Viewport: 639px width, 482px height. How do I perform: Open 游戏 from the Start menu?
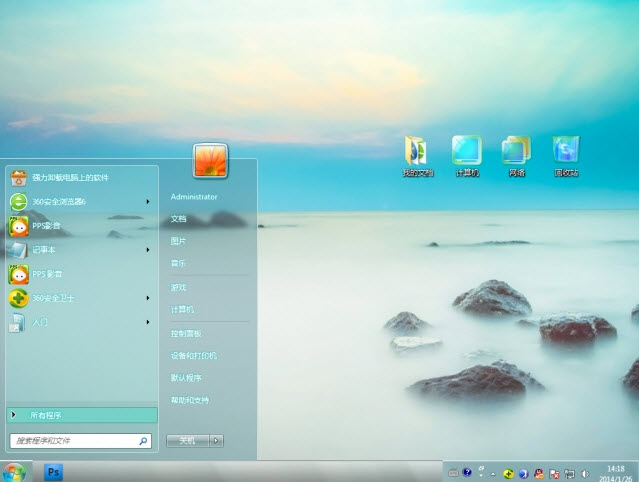[x=178, y=288]
